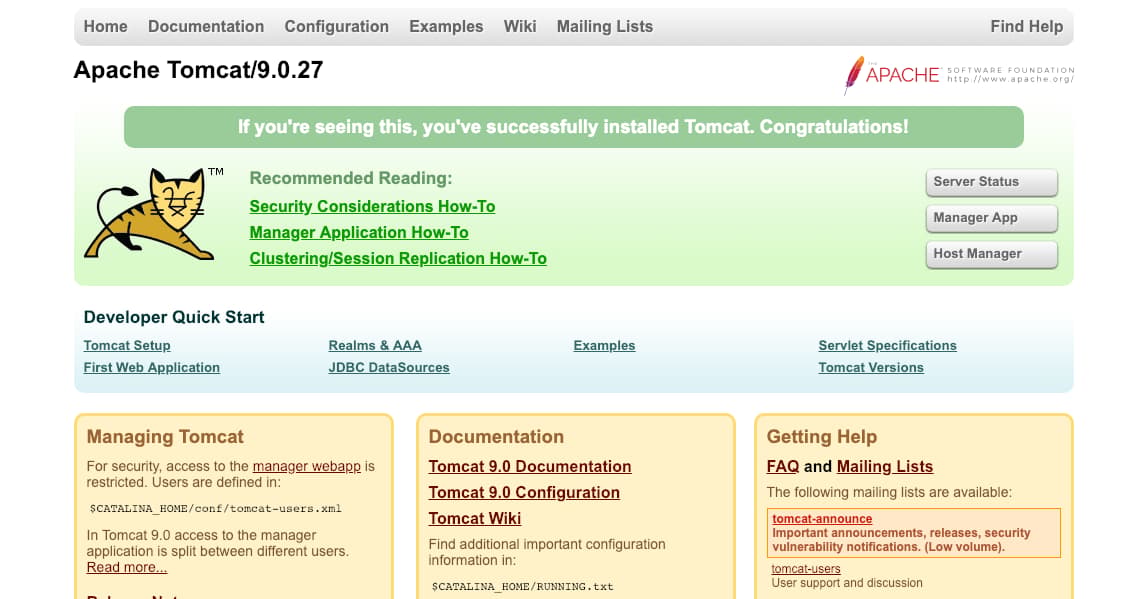Open Examples in the top navigation bar

tap(446, 26)
